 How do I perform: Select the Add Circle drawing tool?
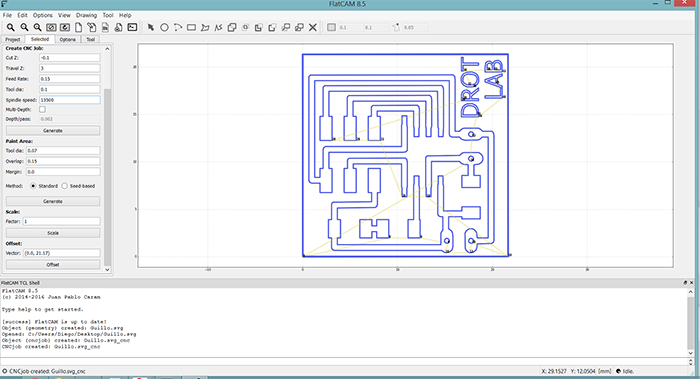pos(164,27)
